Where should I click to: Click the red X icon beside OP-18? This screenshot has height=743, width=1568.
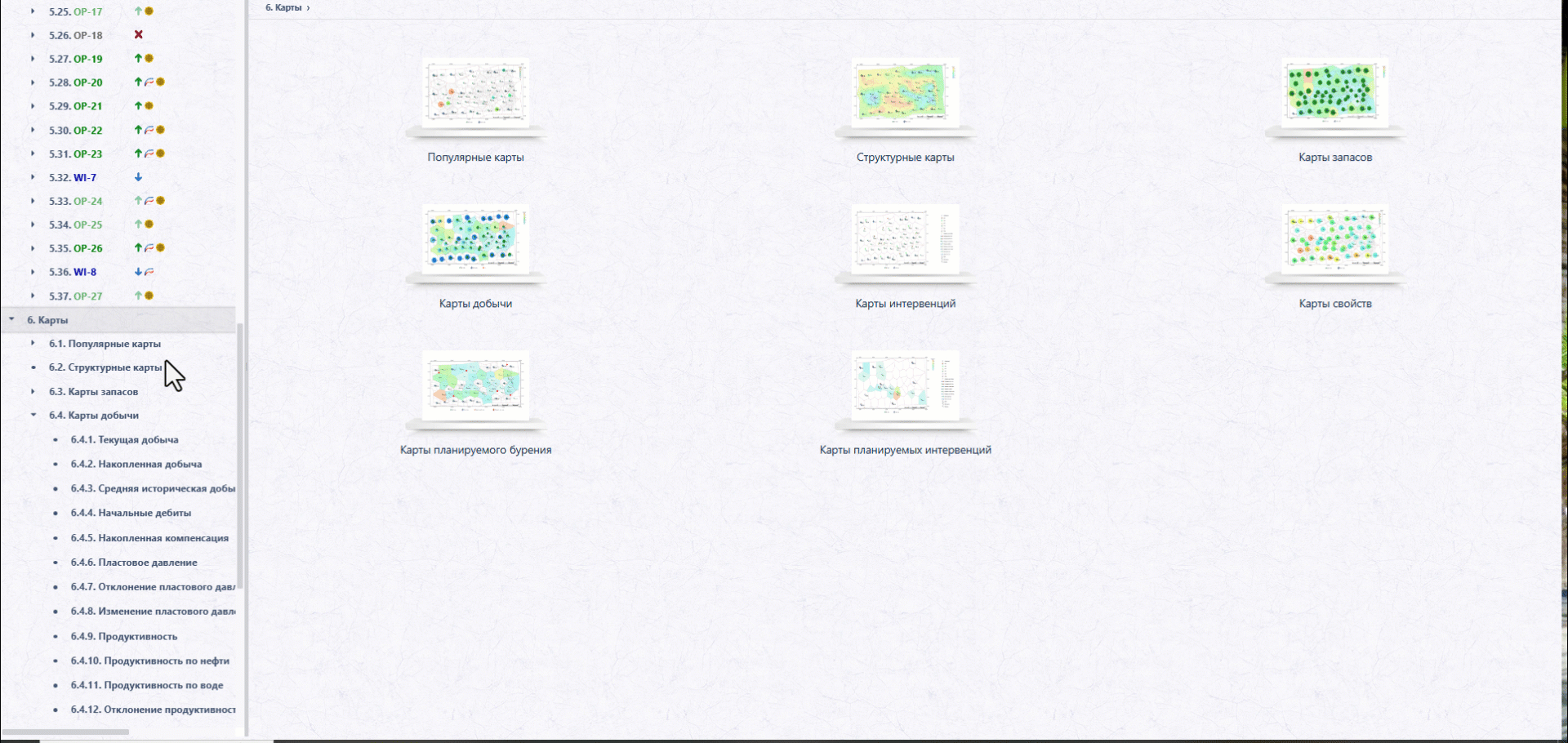point(139,35)
